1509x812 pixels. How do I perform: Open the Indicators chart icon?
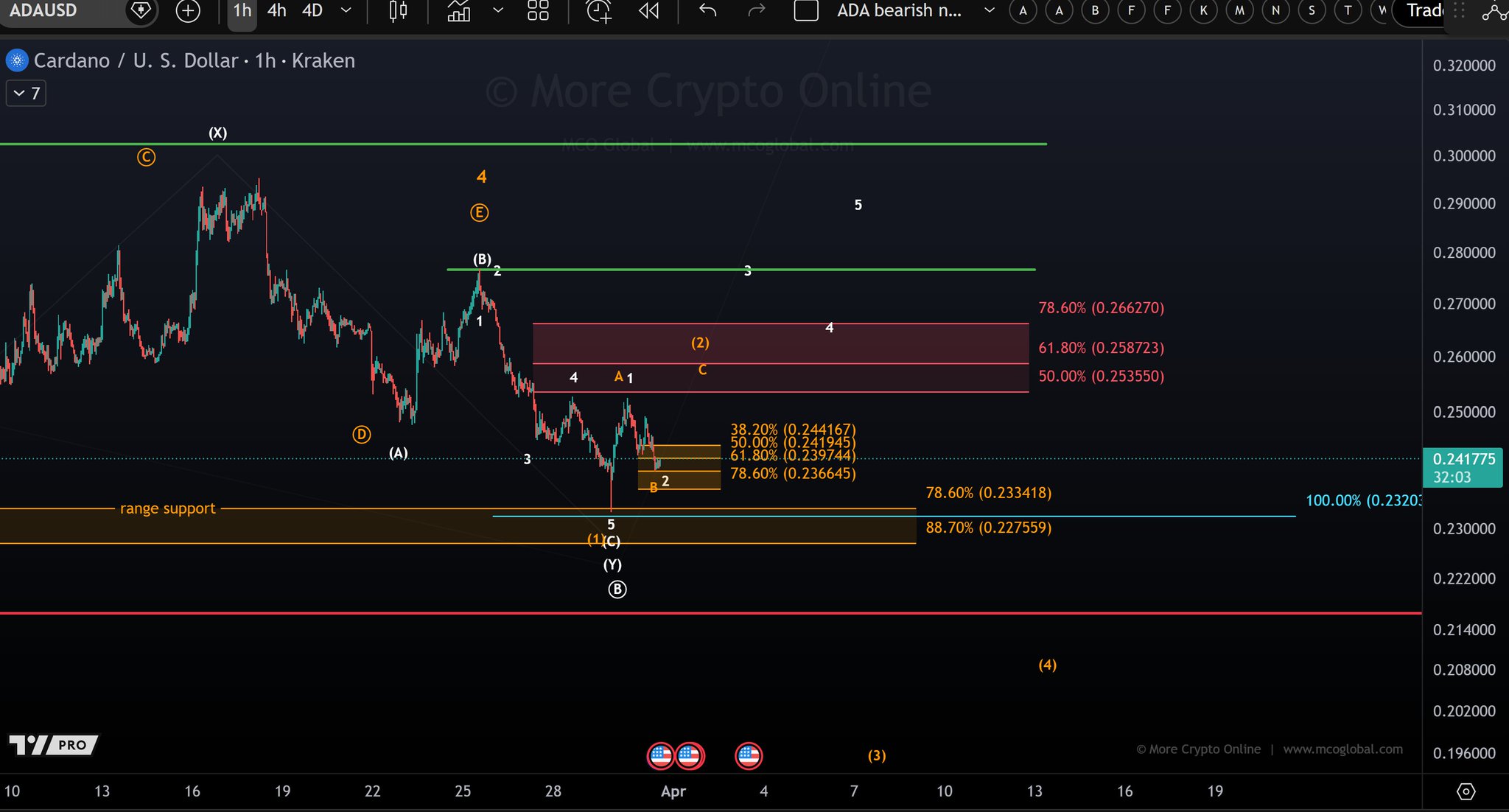[x=459, y=11]
